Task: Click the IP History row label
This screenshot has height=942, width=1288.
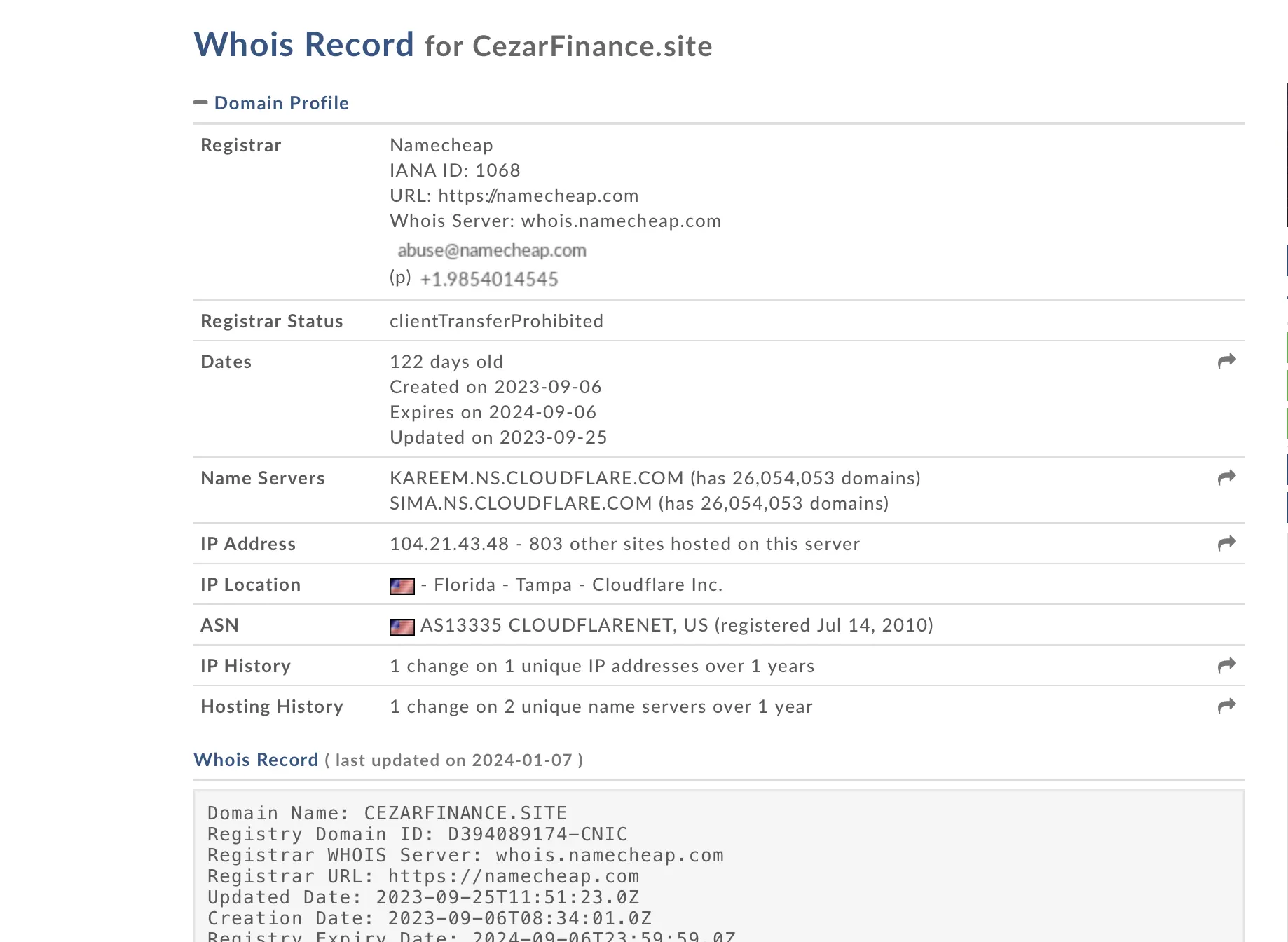Action: tap(245, 666)
